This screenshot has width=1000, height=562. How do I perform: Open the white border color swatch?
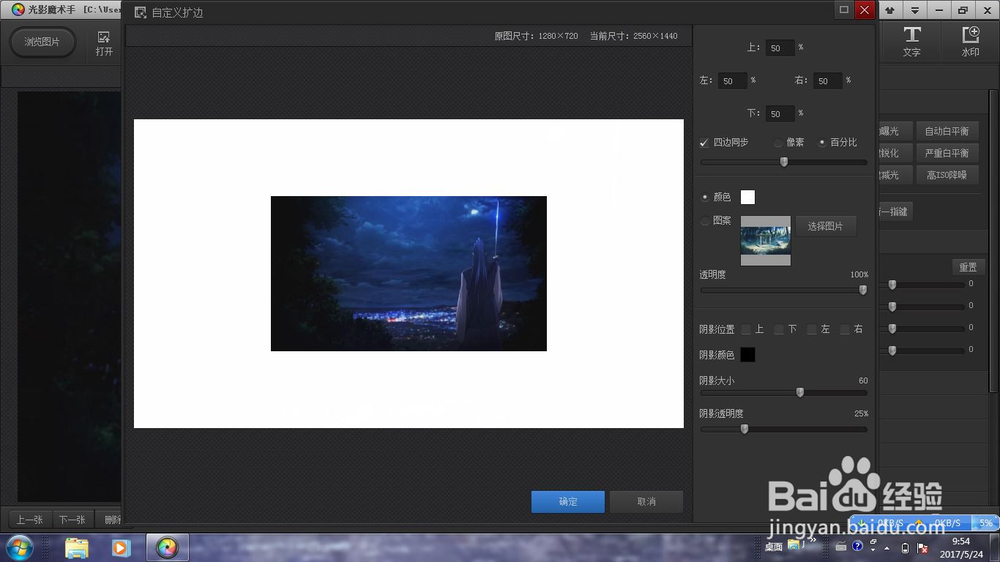pos(747,197)
